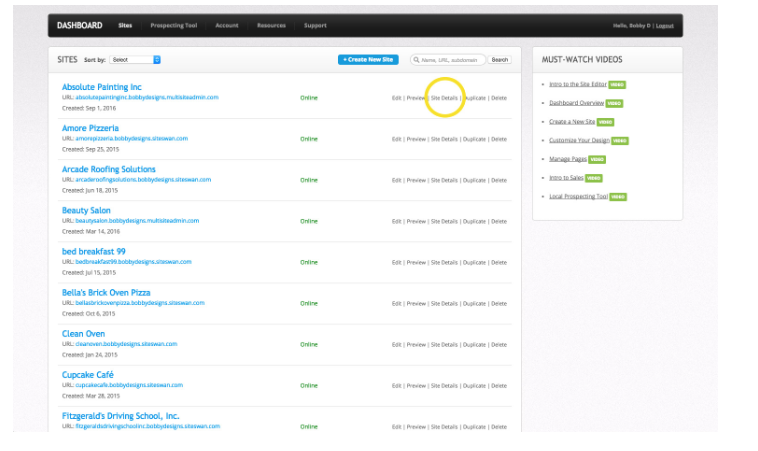Open Site Details for Bella's Brick Oven Pizza
Screen dimensions: 758x451
point(444,304)
